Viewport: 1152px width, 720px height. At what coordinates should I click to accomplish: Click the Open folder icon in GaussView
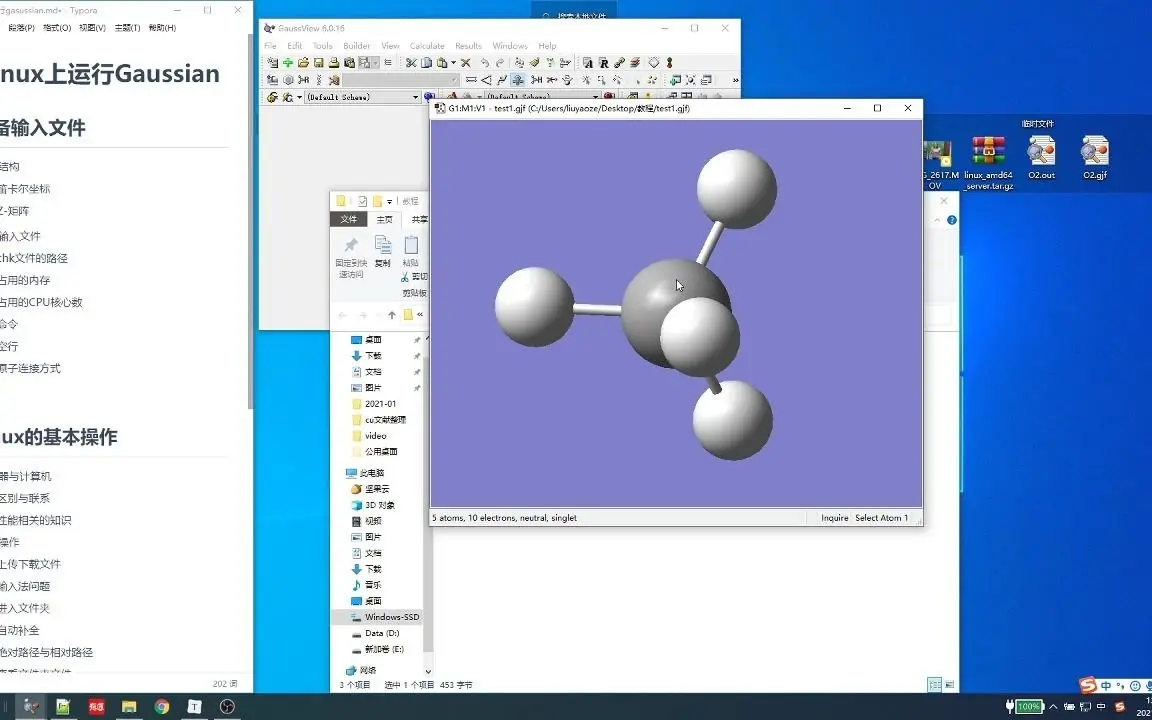[x=303, y=62]
